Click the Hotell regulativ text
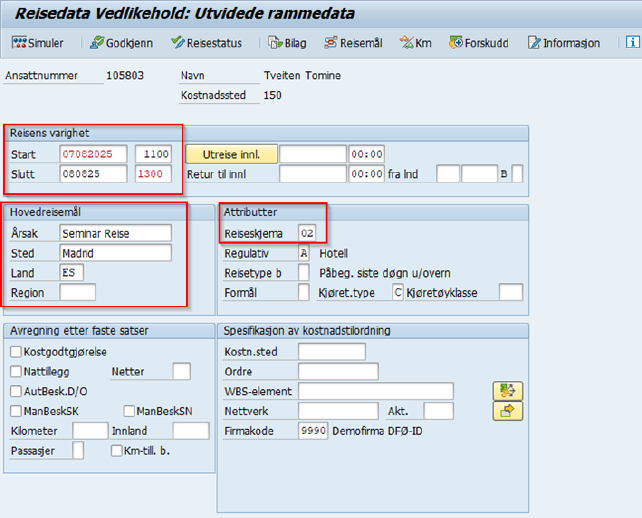 pos(333,253)
